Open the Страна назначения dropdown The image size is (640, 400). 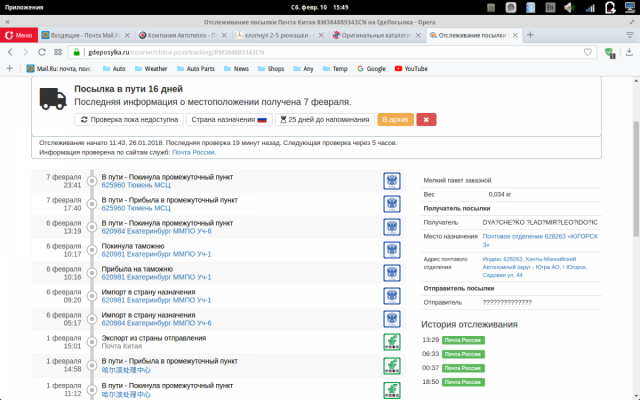(x=229, y=120)
